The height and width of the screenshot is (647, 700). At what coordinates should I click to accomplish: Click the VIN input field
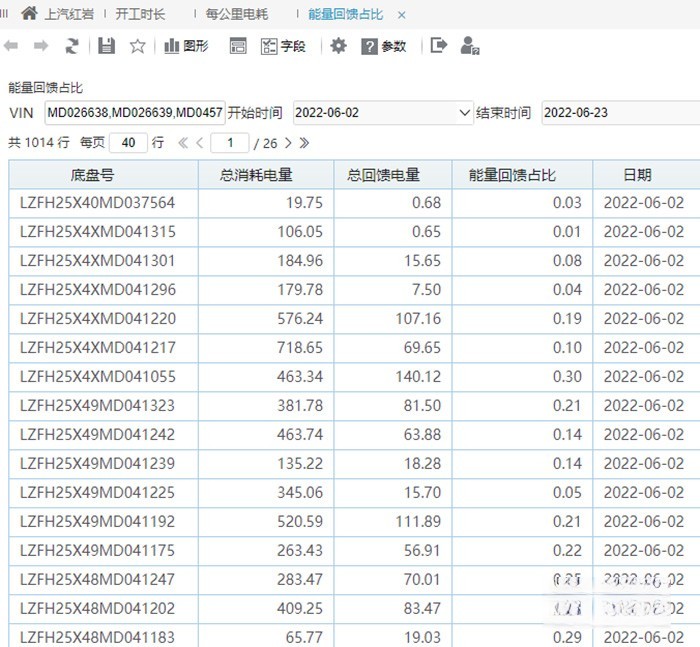(134, 113)
